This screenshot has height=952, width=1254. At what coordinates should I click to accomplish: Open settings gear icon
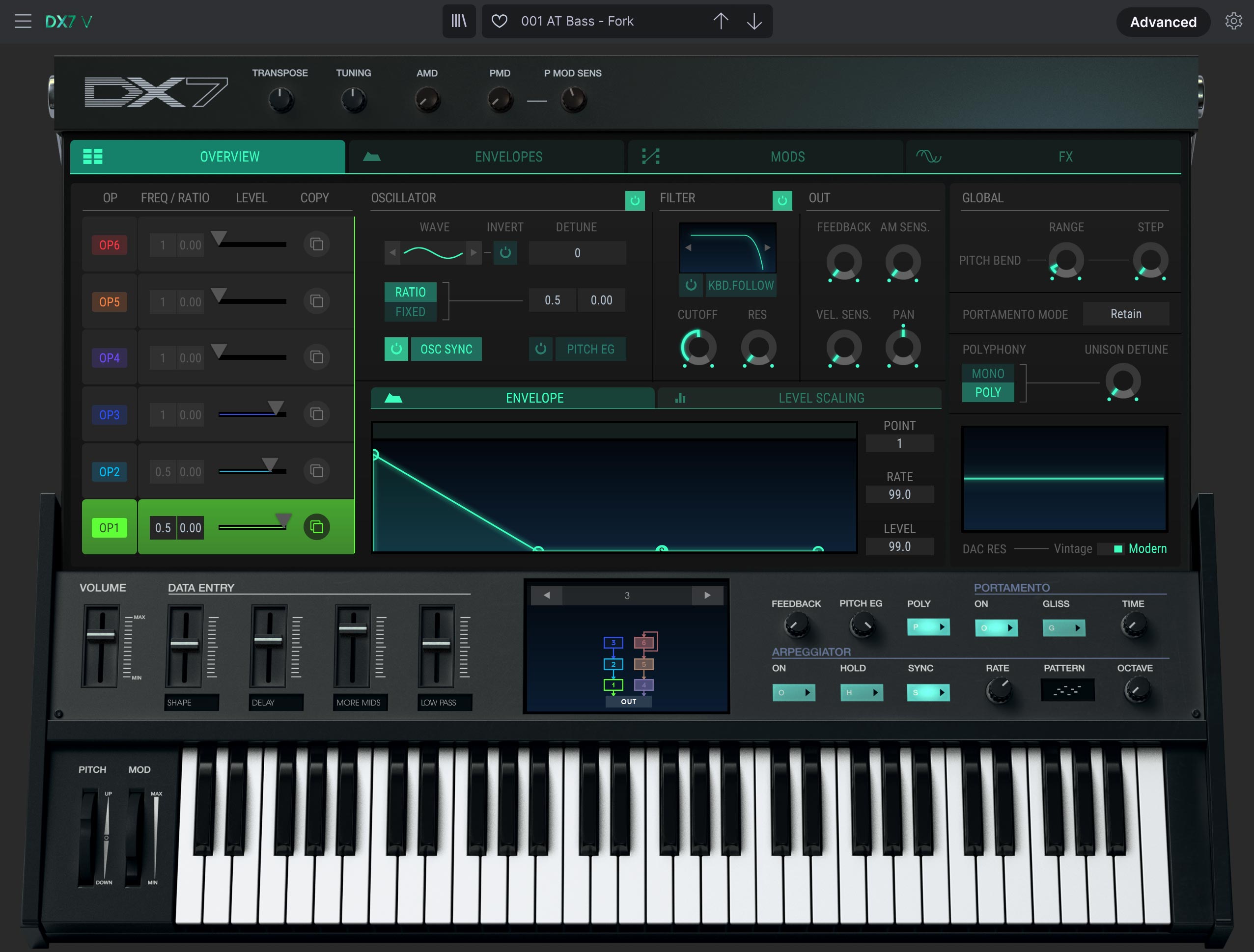pos(1233,22)
